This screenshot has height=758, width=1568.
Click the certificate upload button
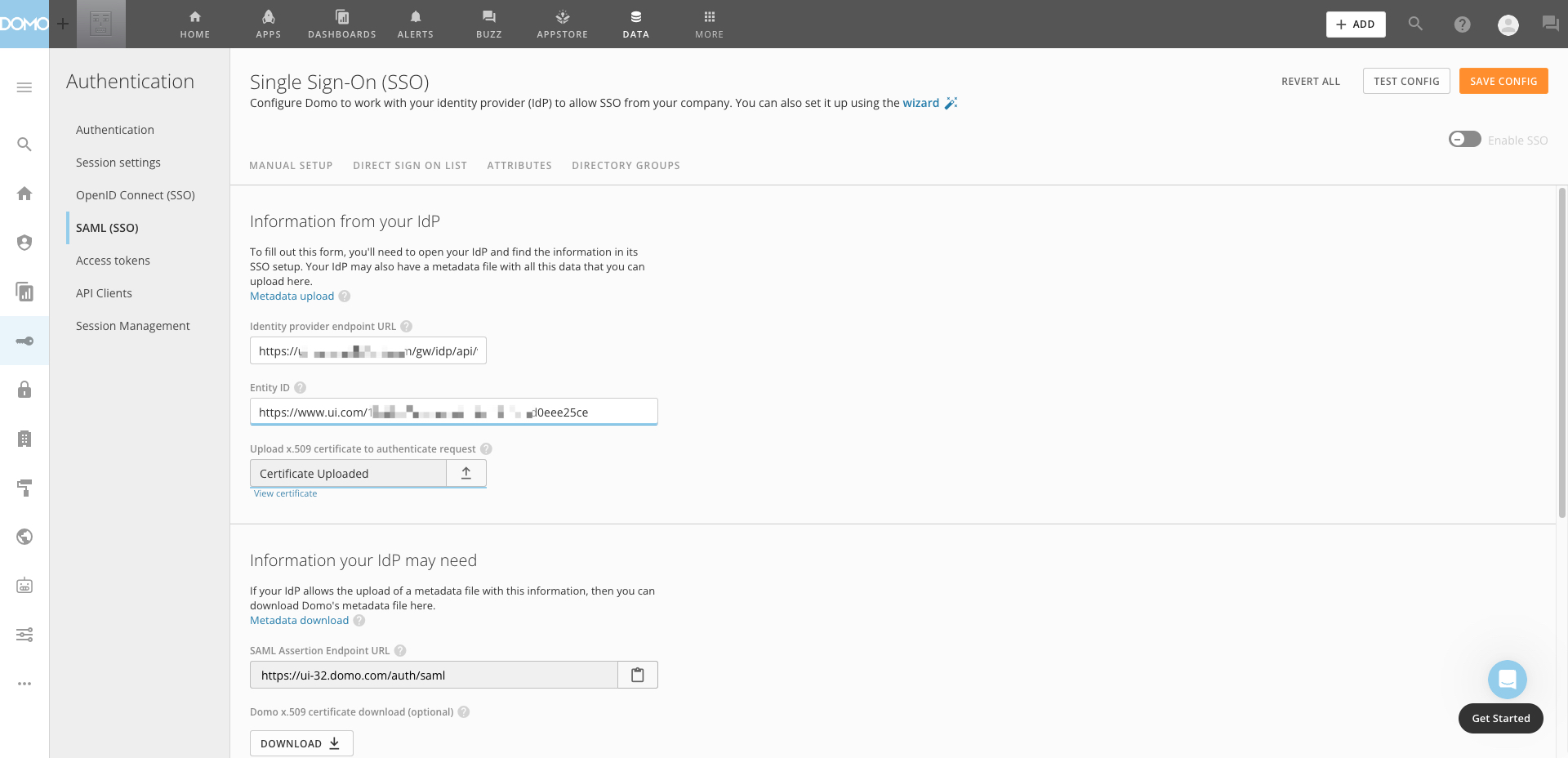(x=465, y=473)
